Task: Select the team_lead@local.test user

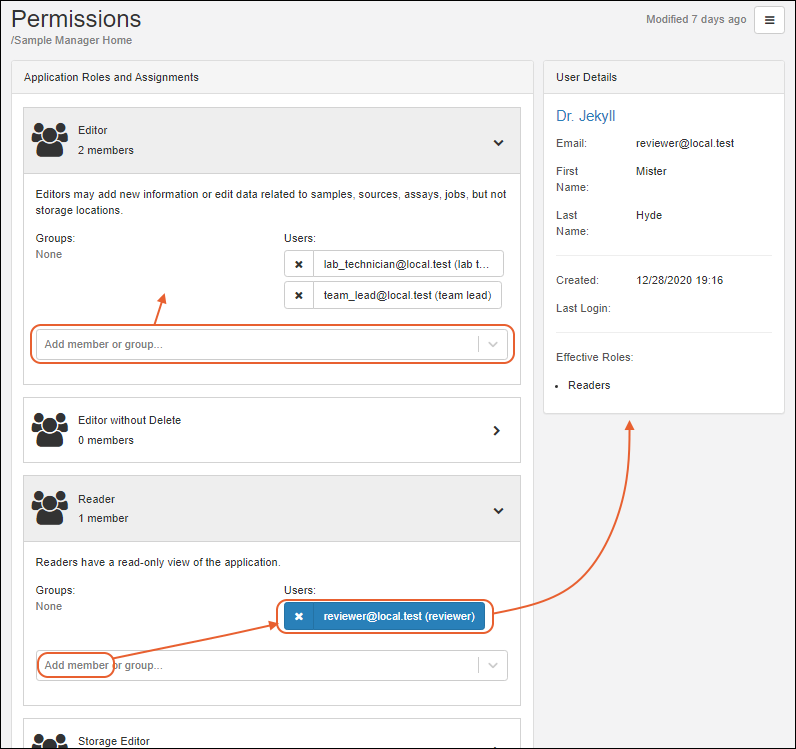Action: click(407, 296)
